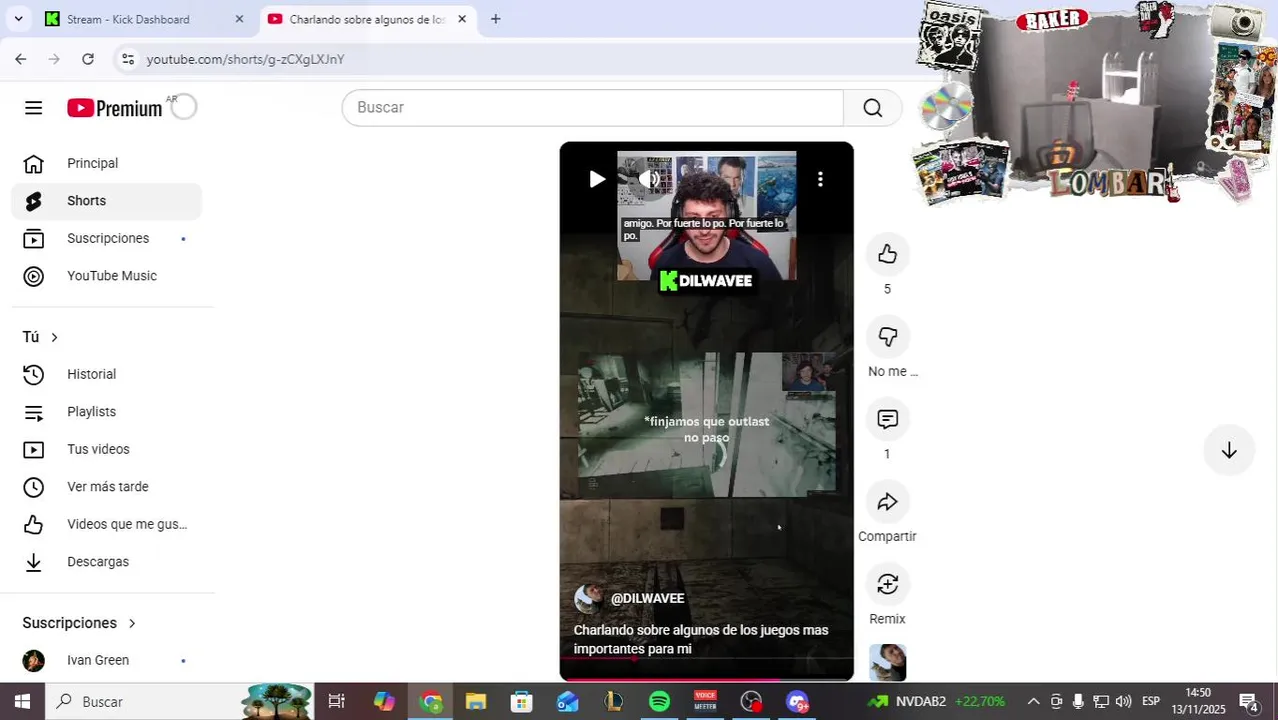
Task: Open File Explorer from taskbar
Action: click(476, 702)
